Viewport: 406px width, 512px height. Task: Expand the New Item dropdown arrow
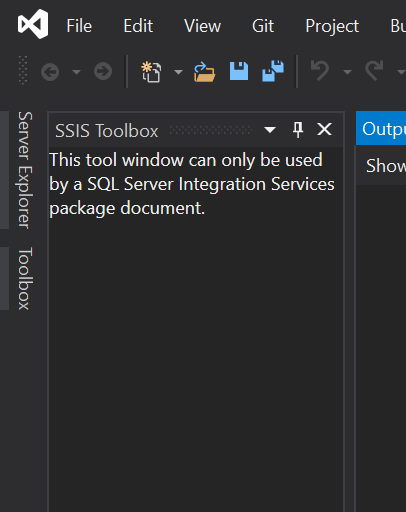pyautogui.click(x=178, y=71)
